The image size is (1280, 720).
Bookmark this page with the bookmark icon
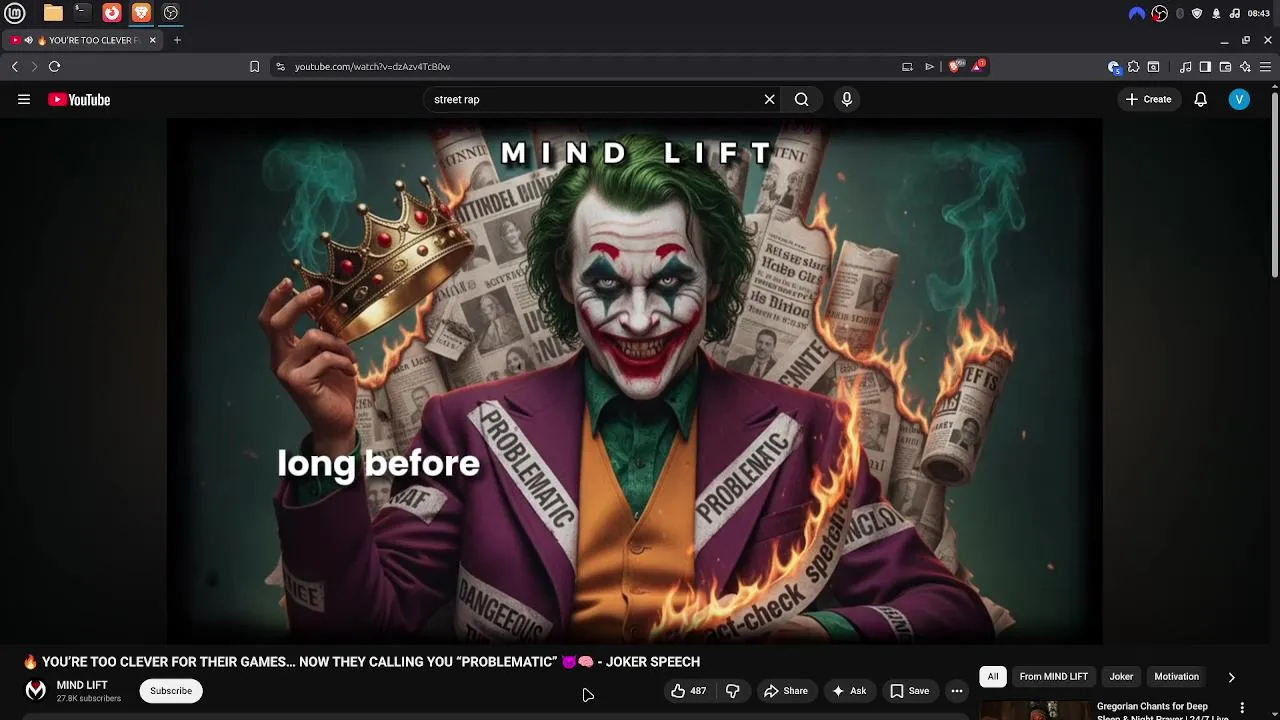click(254, 66)
